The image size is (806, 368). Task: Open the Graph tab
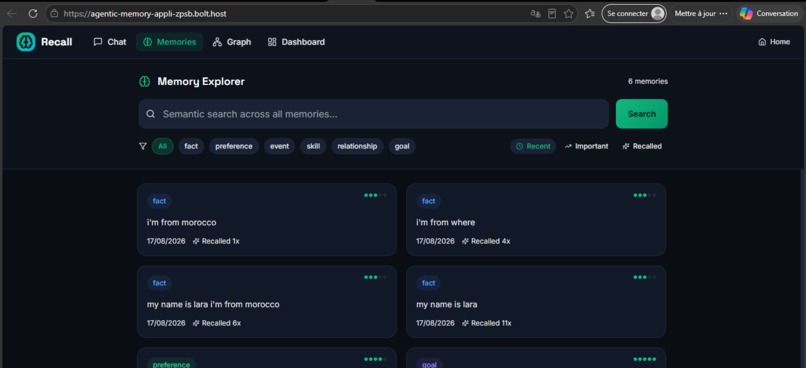coord(232,42)
